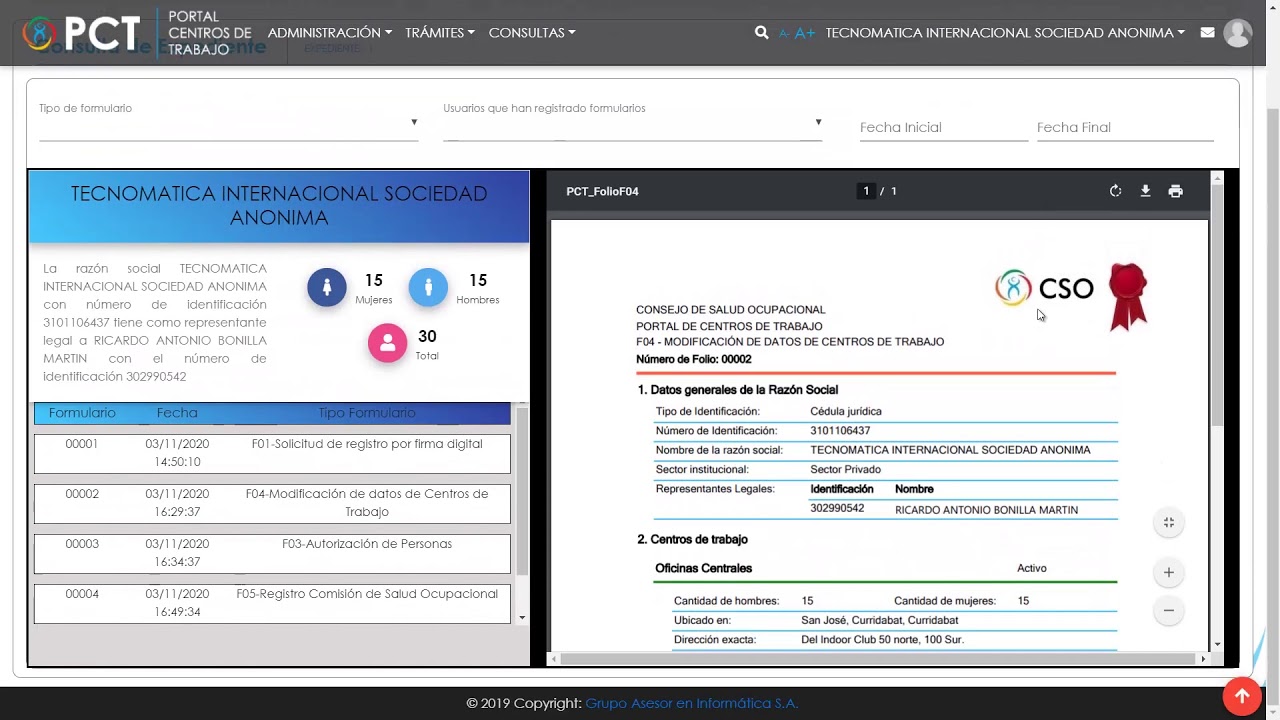Screen dimensions: 1280x720
Task: Click RICARDO ANTONIO BONILLA MARTIN in PDF
Action: click(986, 510)
